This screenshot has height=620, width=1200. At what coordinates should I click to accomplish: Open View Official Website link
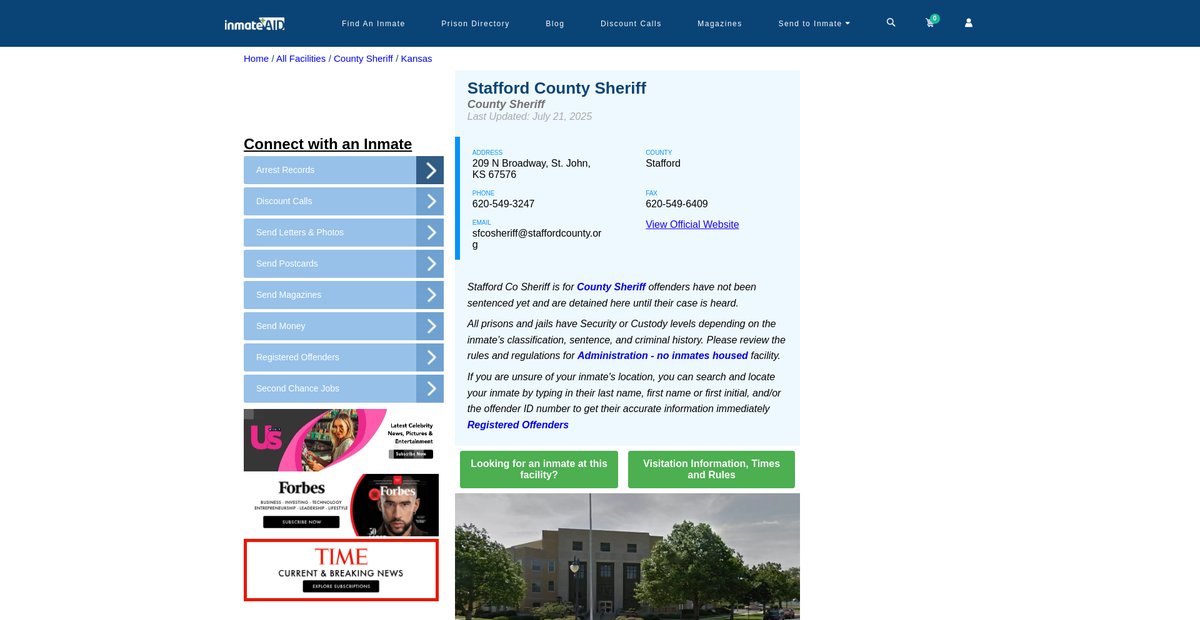tap(692, 225)
